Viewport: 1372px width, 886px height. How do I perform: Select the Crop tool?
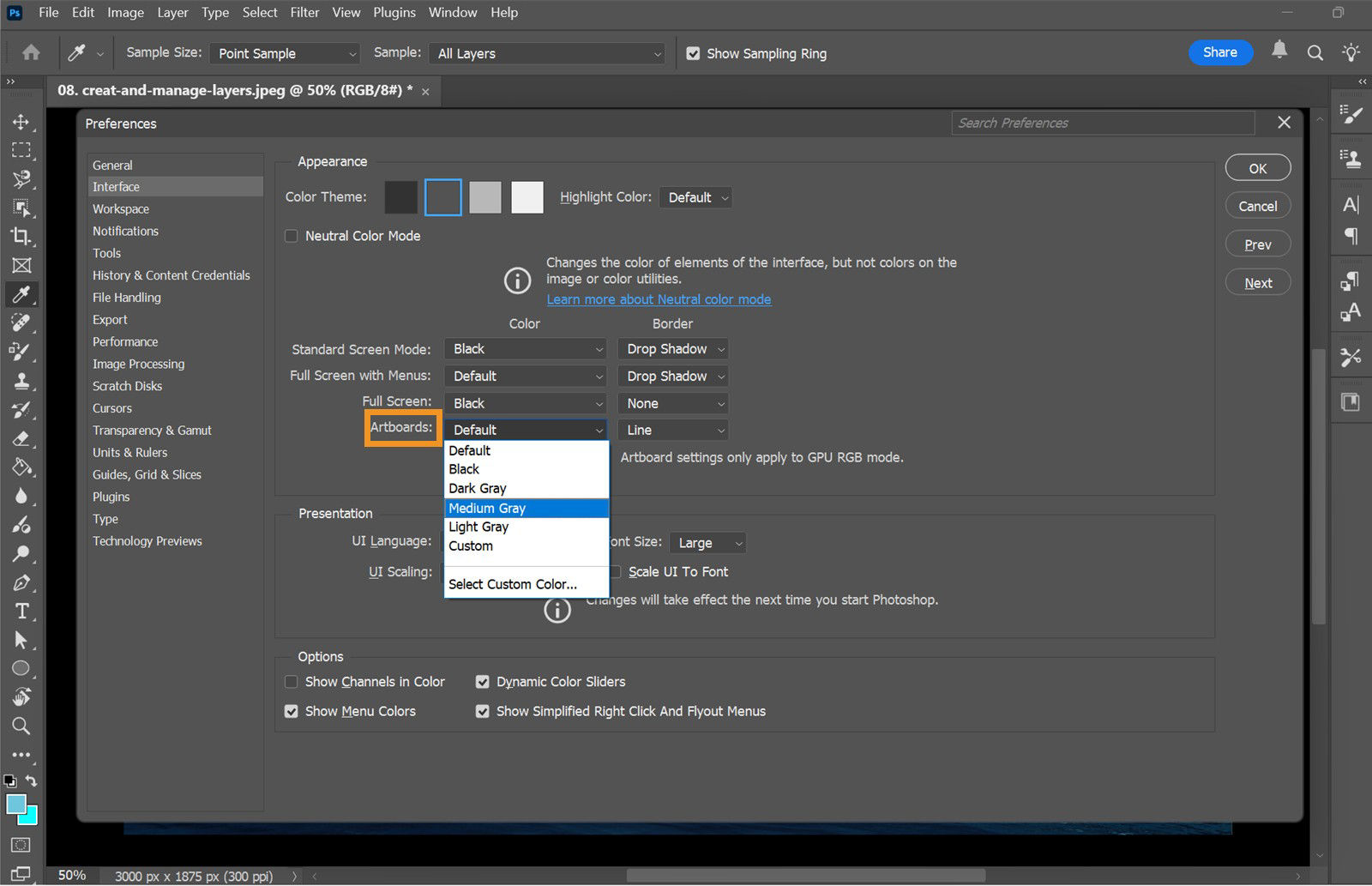tap(21, 237)
